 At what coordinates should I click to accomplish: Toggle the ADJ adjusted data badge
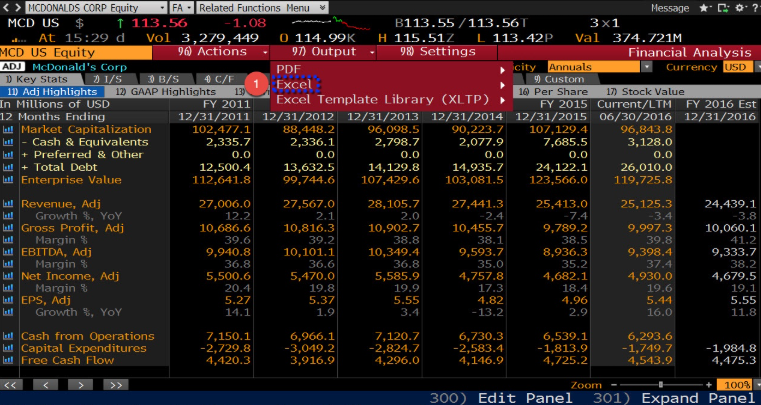pyautogui.click(x=13, y=67)
